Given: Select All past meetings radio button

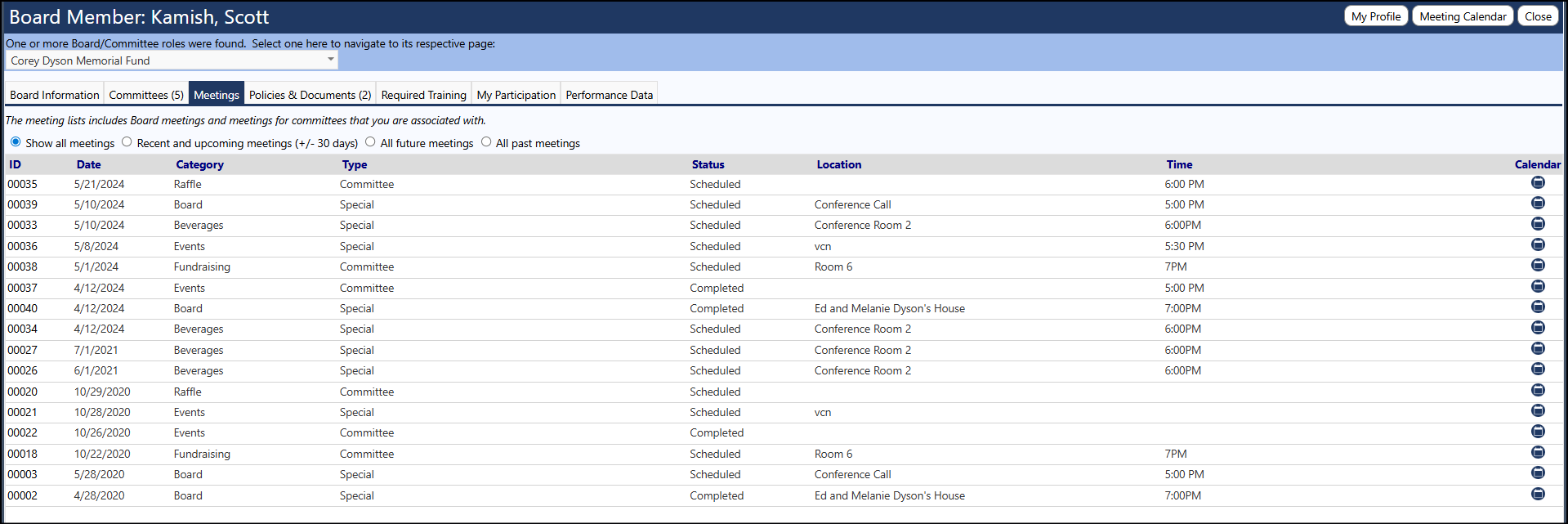Looking at the screenshot, I should click(486, 141).
